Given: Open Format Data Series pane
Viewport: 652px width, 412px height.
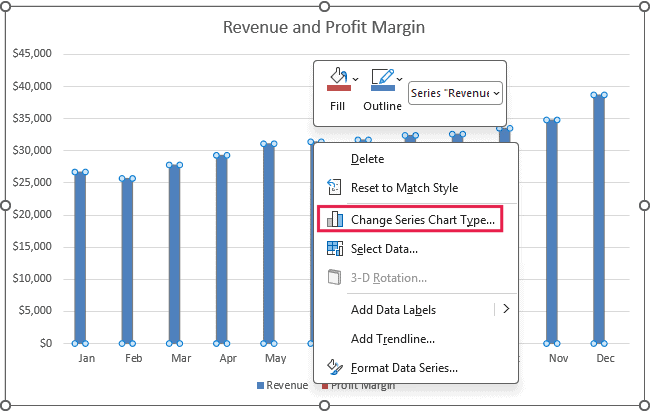Looking at the screenshot, I should point(416,368).
